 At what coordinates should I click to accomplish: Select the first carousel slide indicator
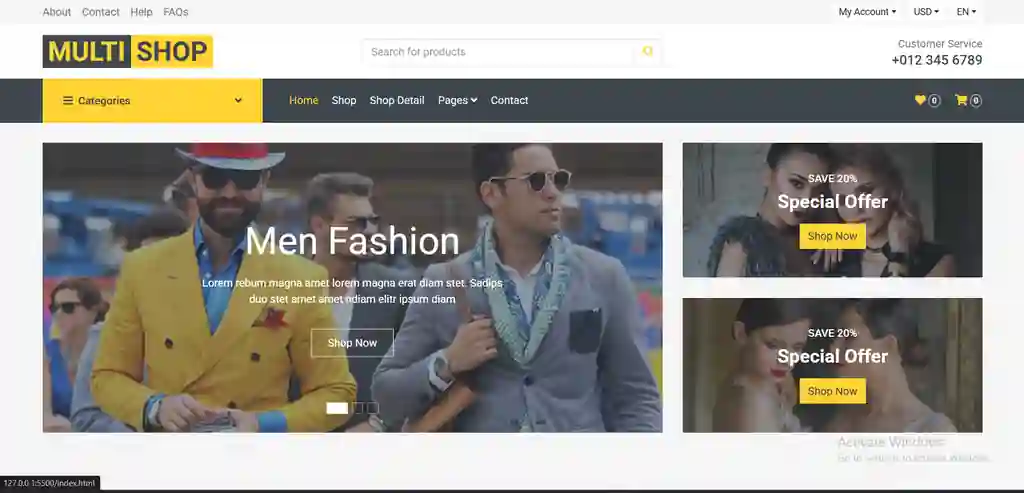337,408
